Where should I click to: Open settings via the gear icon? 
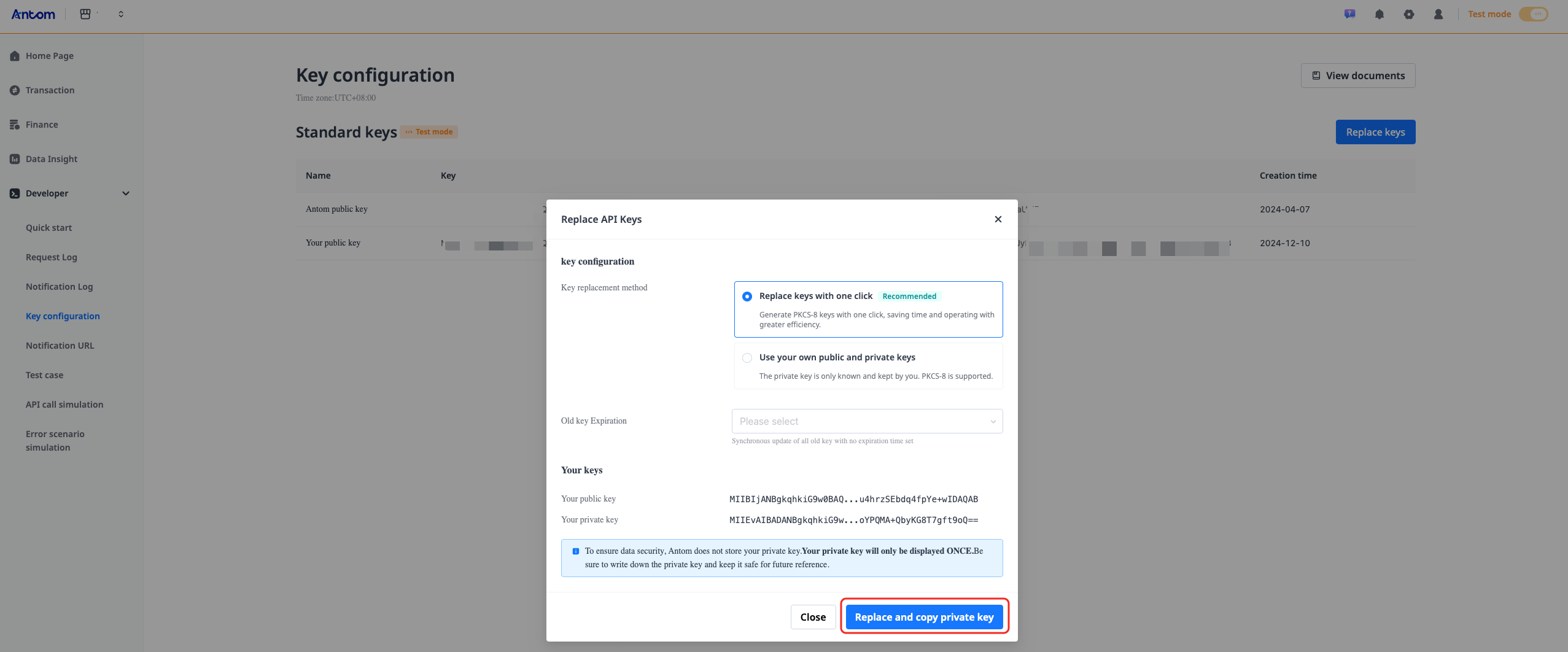point(1409,14)
